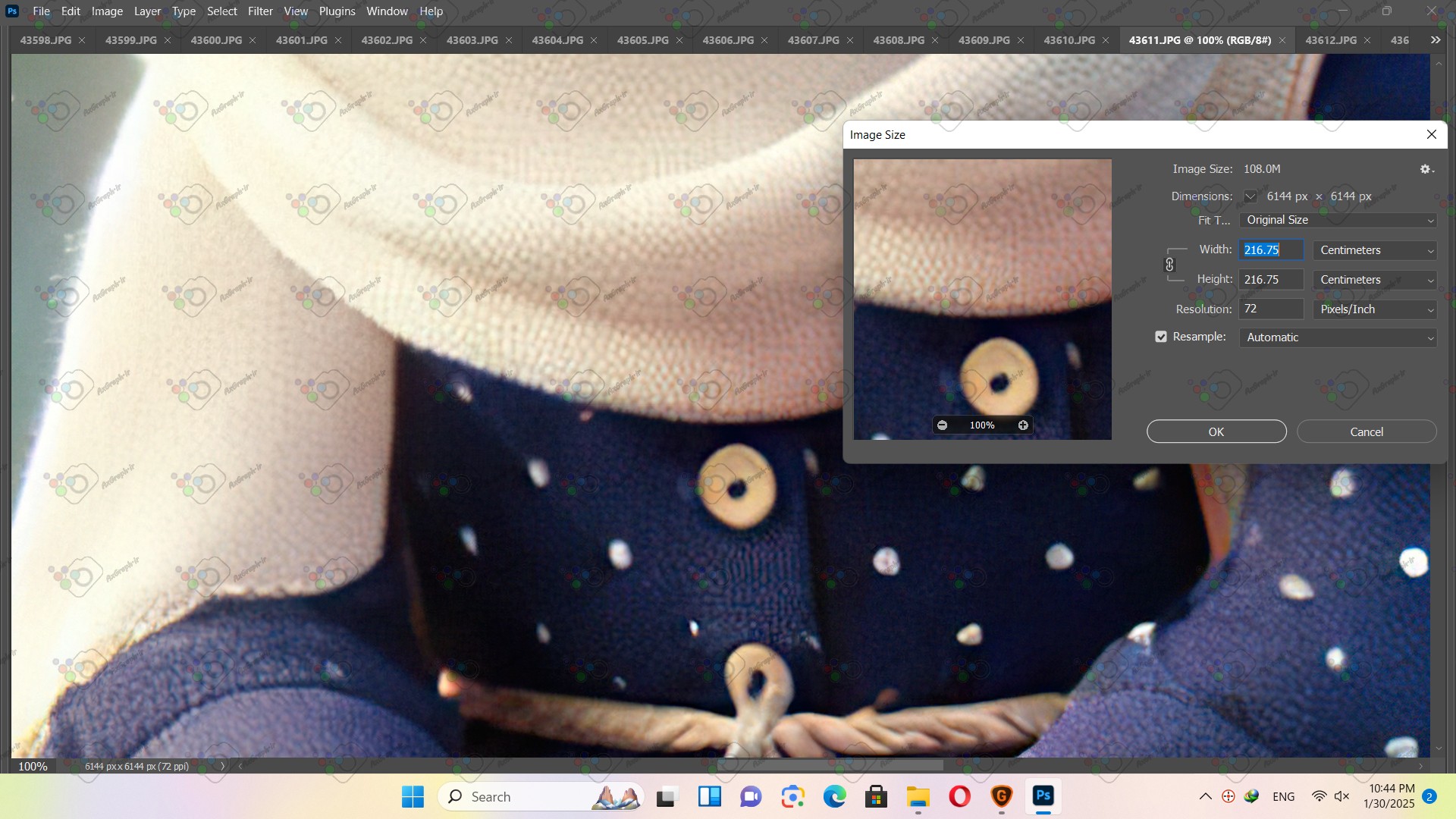Image resolution: width=1456 pixels, height=819 pixels.
Task: Close the 43605.JPG tab via its X
Action: (x=679, y=40)
